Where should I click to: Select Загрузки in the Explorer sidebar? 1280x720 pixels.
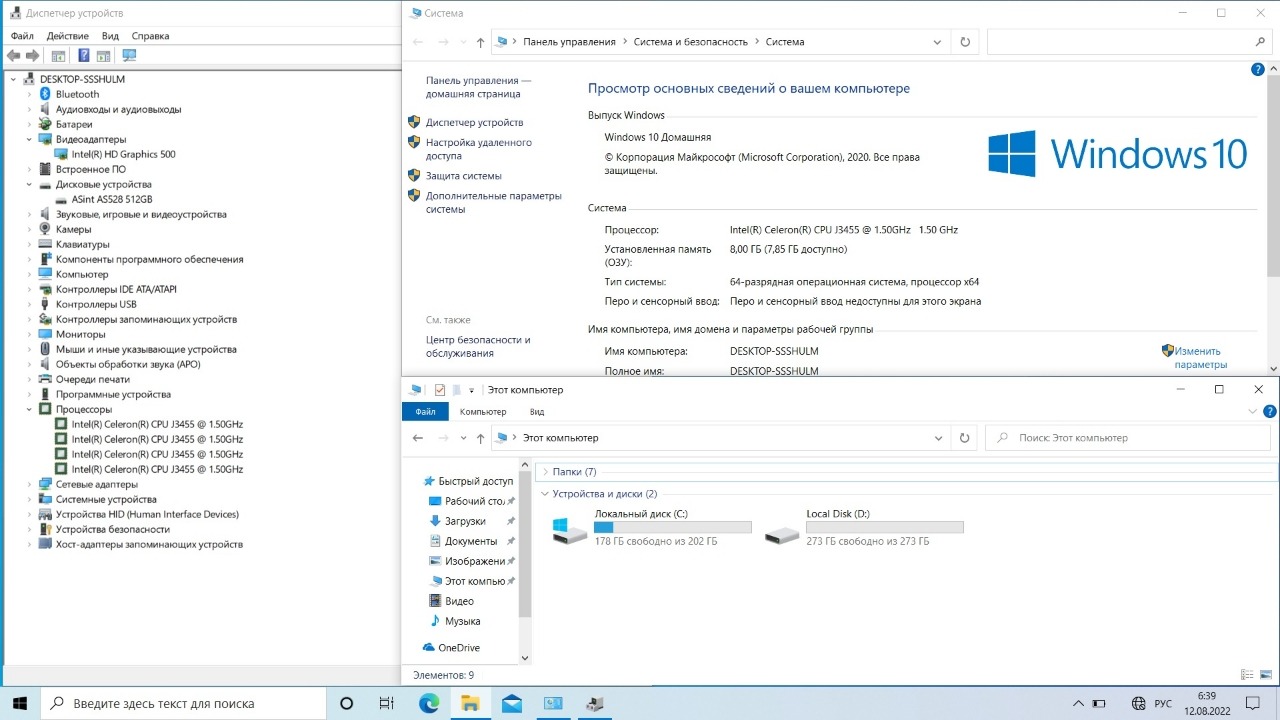[465, 521]
